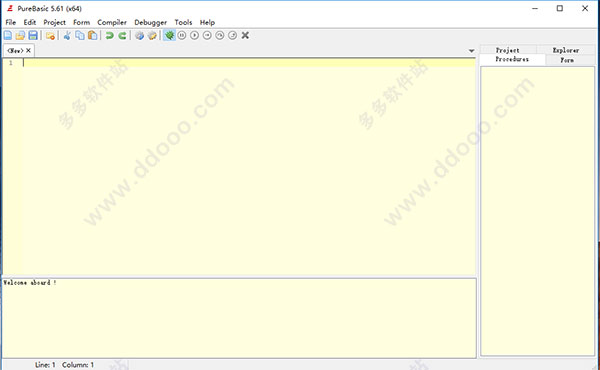Click the Paste clipboard icon
The image size is (600, 370).
[x=92, y=36]
